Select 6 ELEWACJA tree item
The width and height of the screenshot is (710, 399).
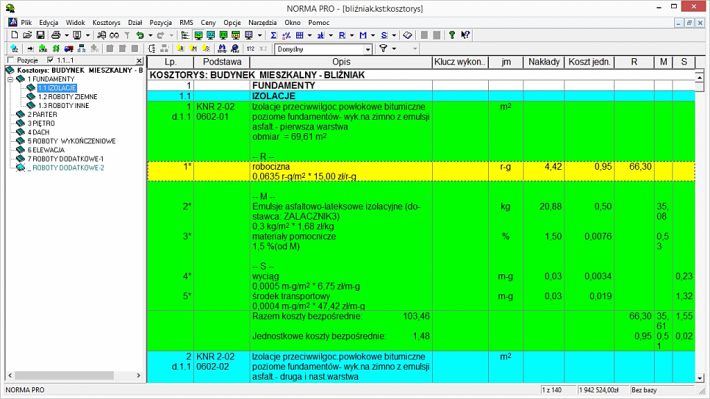pyautogui.click(x=46, y=150)
